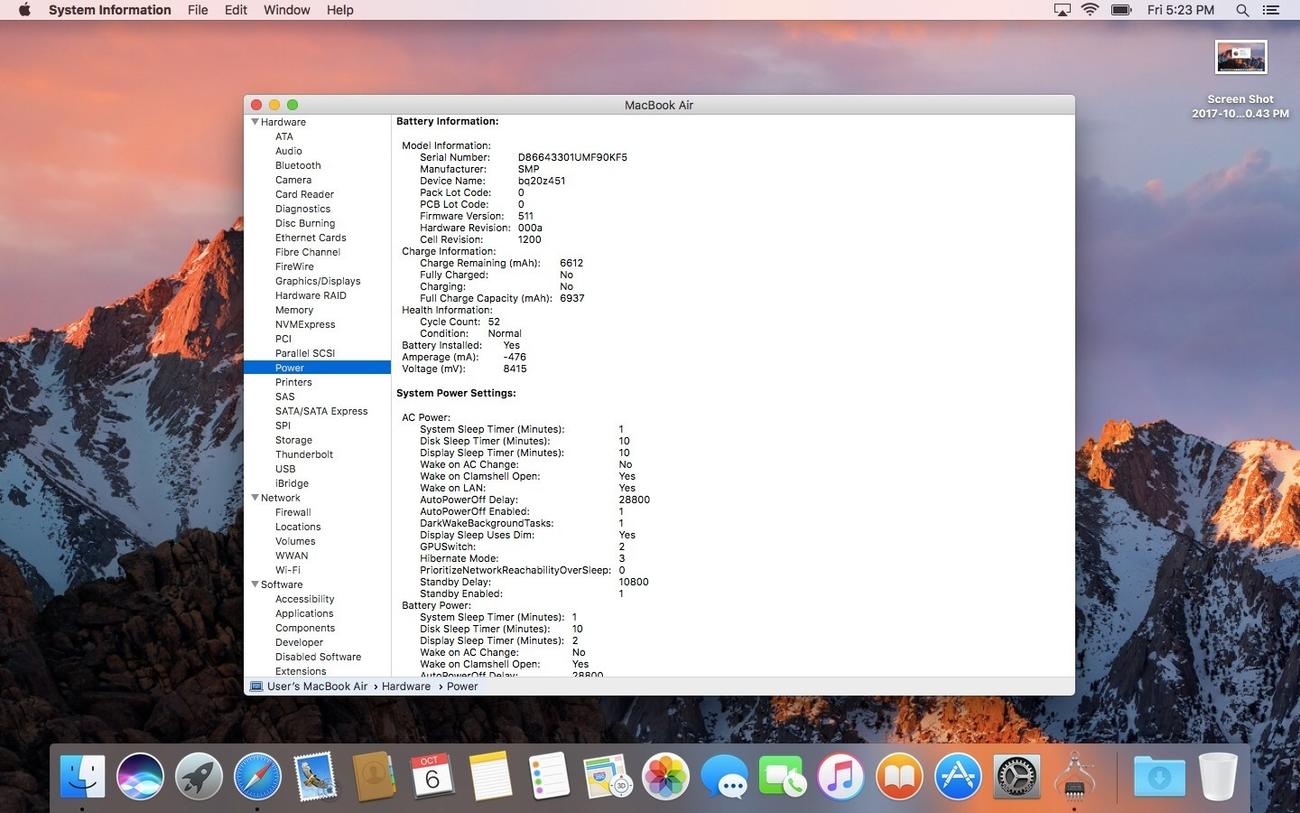Viewport: 1300px width, 813px height.
Task: Open Contacts book icon in dock
Action: 374,776
